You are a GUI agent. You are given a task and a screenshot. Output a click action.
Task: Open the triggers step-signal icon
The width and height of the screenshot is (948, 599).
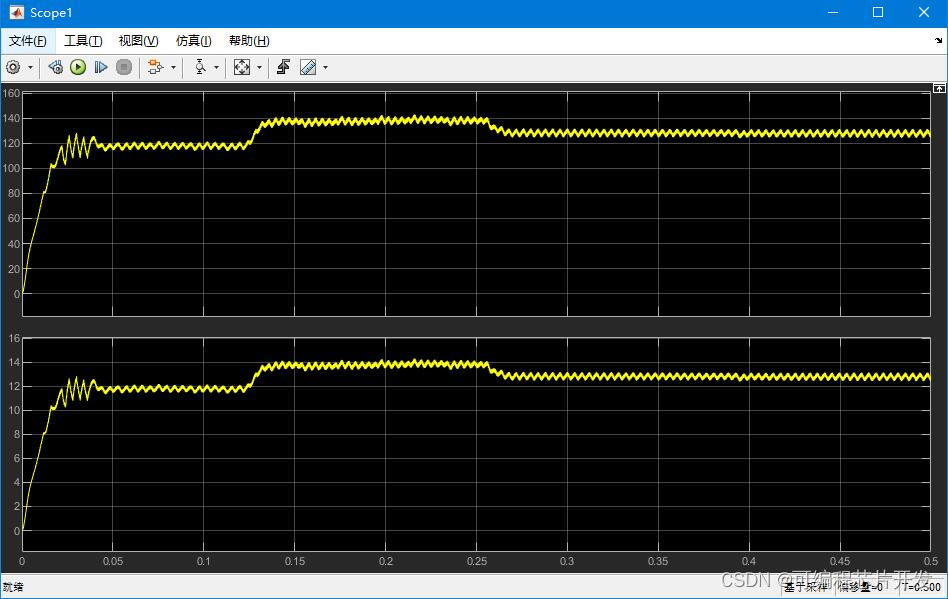pyautogui.click(x=284, y=67)
